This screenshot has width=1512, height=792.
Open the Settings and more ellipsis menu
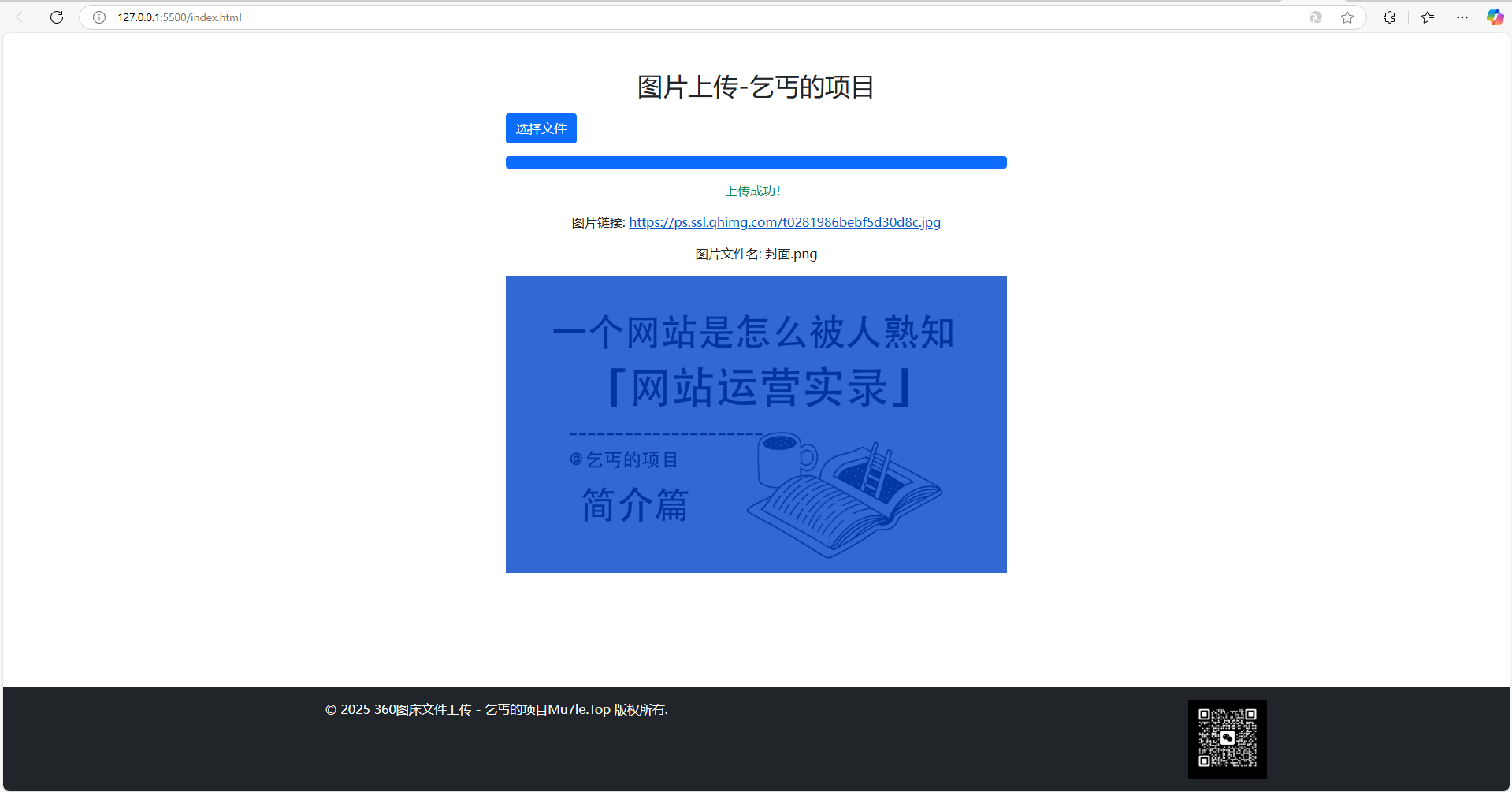pos(1462,17)
